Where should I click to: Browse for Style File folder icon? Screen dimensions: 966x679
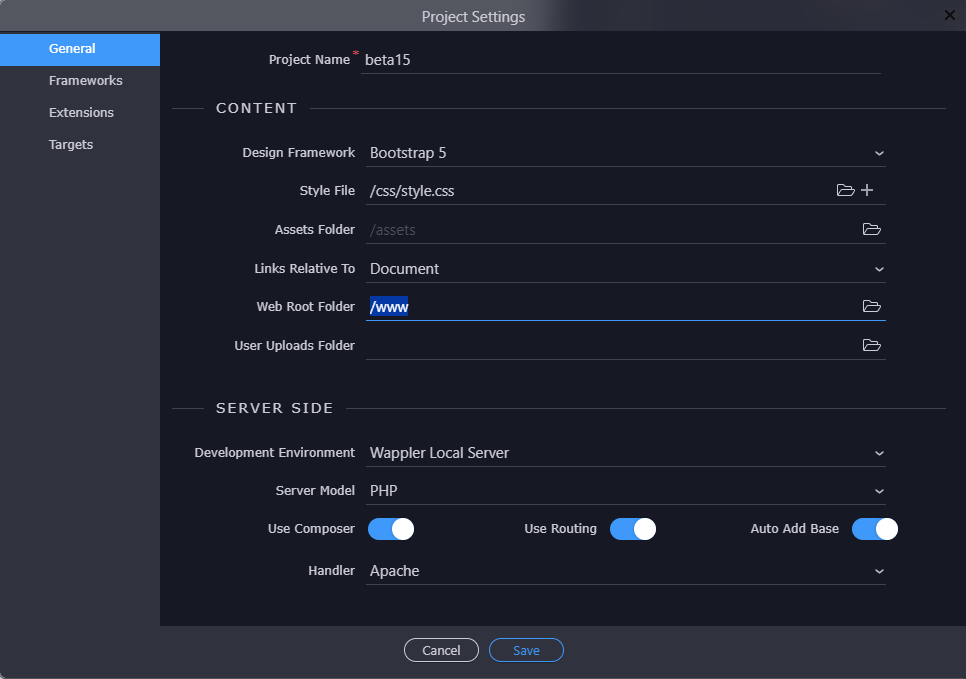(x=845, y=190)
